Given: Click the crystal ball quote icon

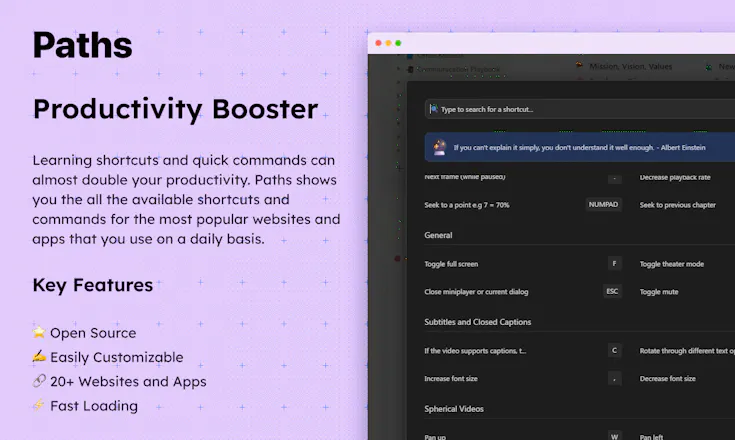Looking at the screenshot, I should pyautogui.click(x=439, y=147).
